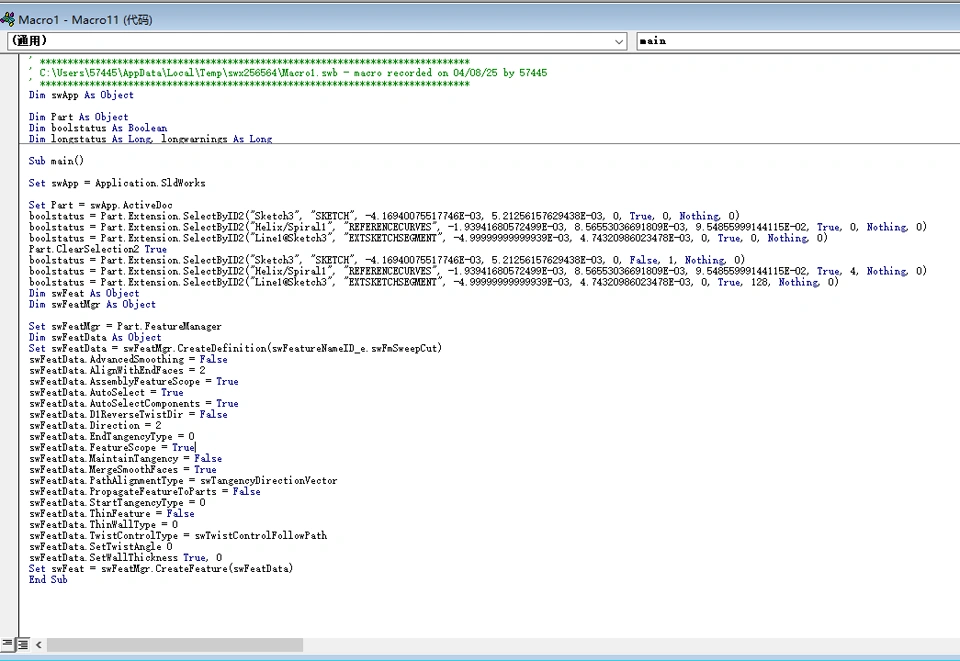Click the Macro1 window title icon

click(8, 20)
